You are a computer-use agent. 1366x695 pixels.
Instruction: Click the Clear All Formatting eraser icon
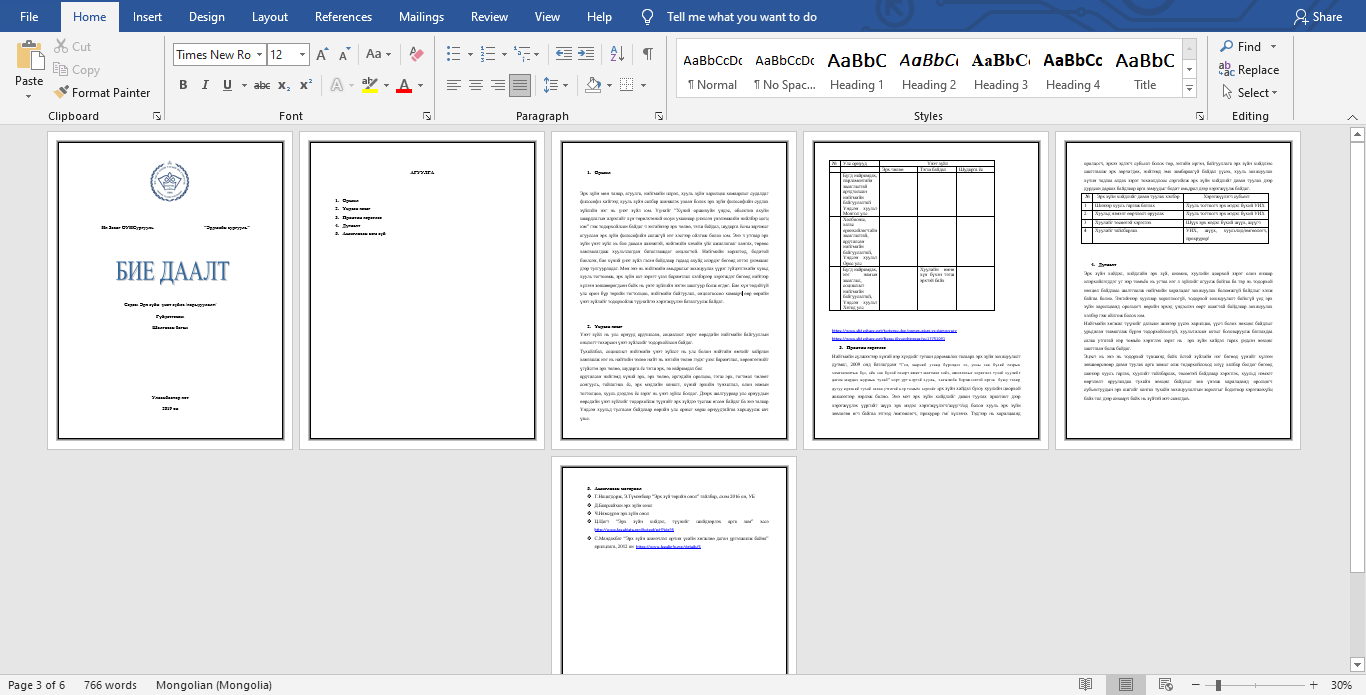[x=418, y=54]
